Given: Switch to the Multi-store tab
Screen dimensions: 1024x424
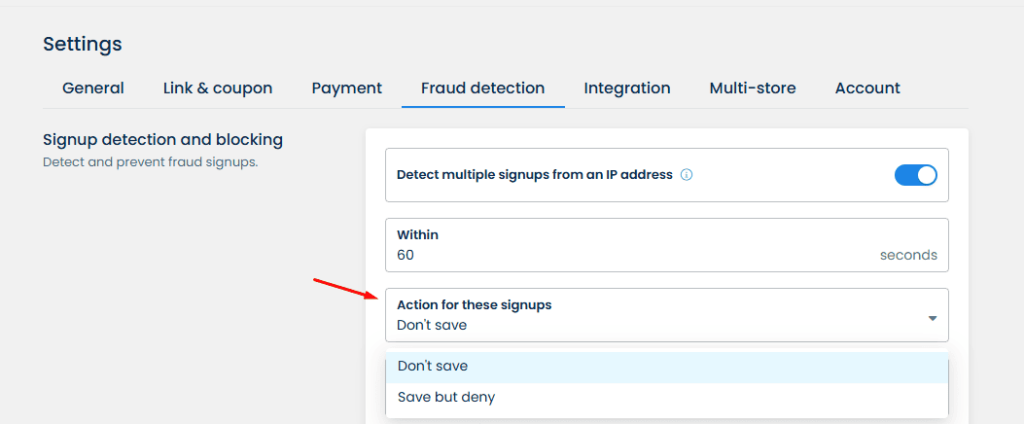Looking at the screenshot, I should 753,88.
